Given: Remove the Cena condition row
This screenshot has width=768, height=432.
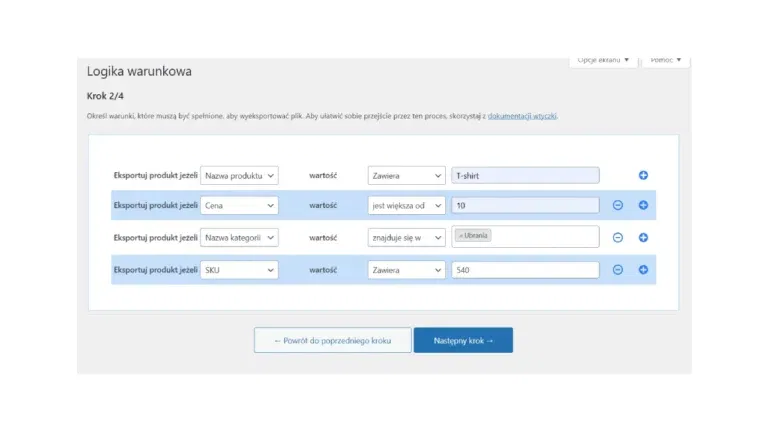Looking at the screenshot, I should point(618,205).
